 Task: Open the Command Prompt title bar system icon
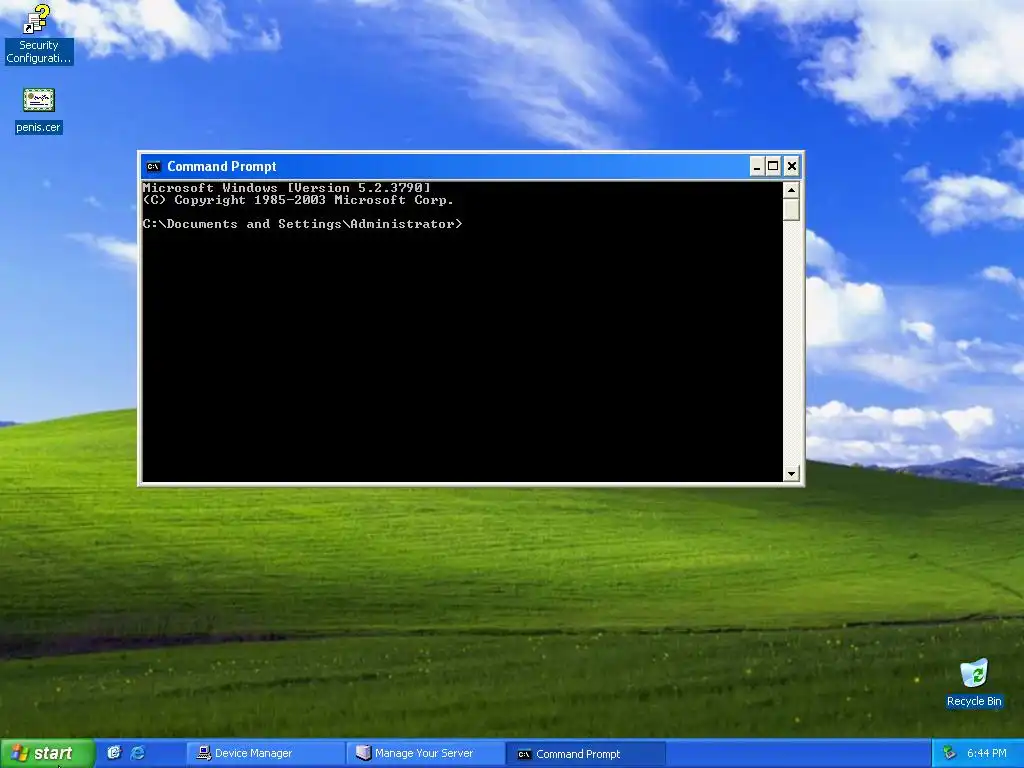pyautogui.click(x=153, y=167)
